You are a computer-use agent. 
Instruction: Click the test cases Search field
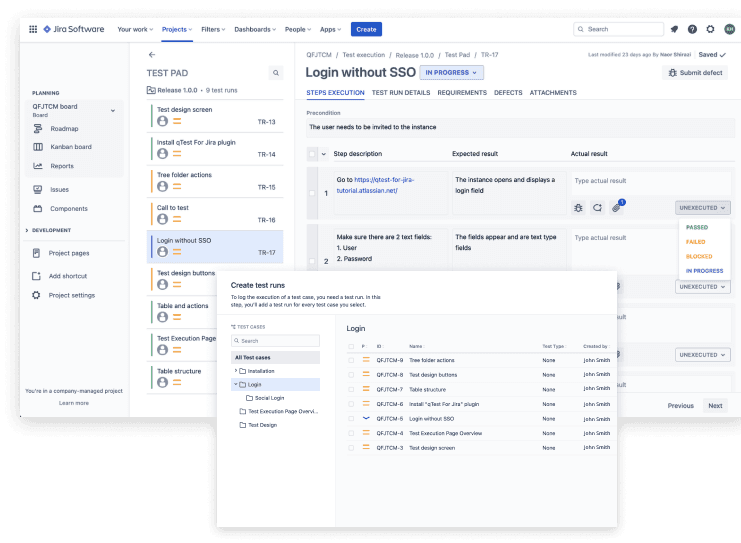[275, 341]
